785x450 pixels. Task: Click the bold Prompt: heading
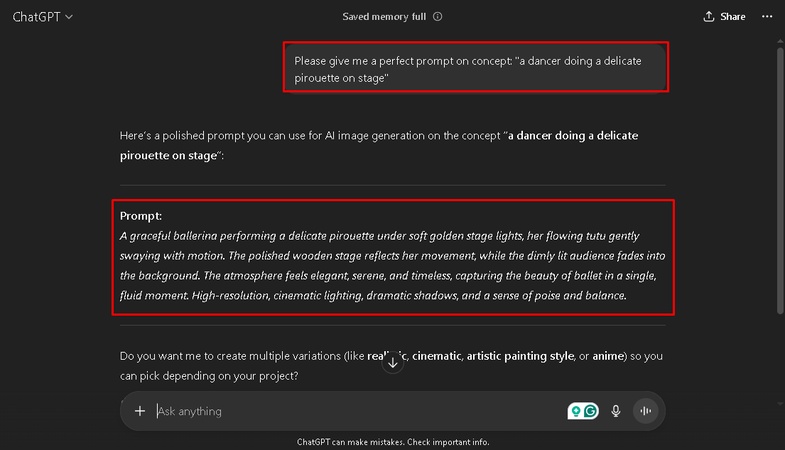click(141, 216)
